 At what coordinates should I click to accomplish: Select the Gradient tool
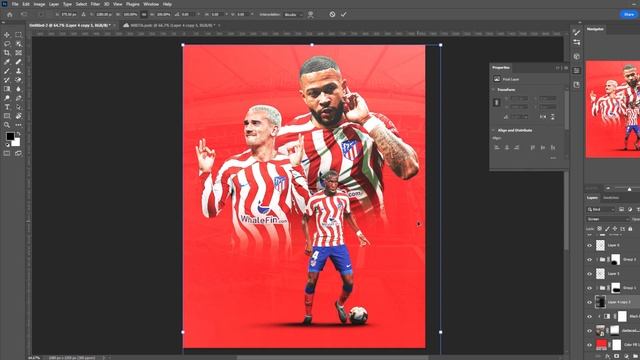[7, 89]
